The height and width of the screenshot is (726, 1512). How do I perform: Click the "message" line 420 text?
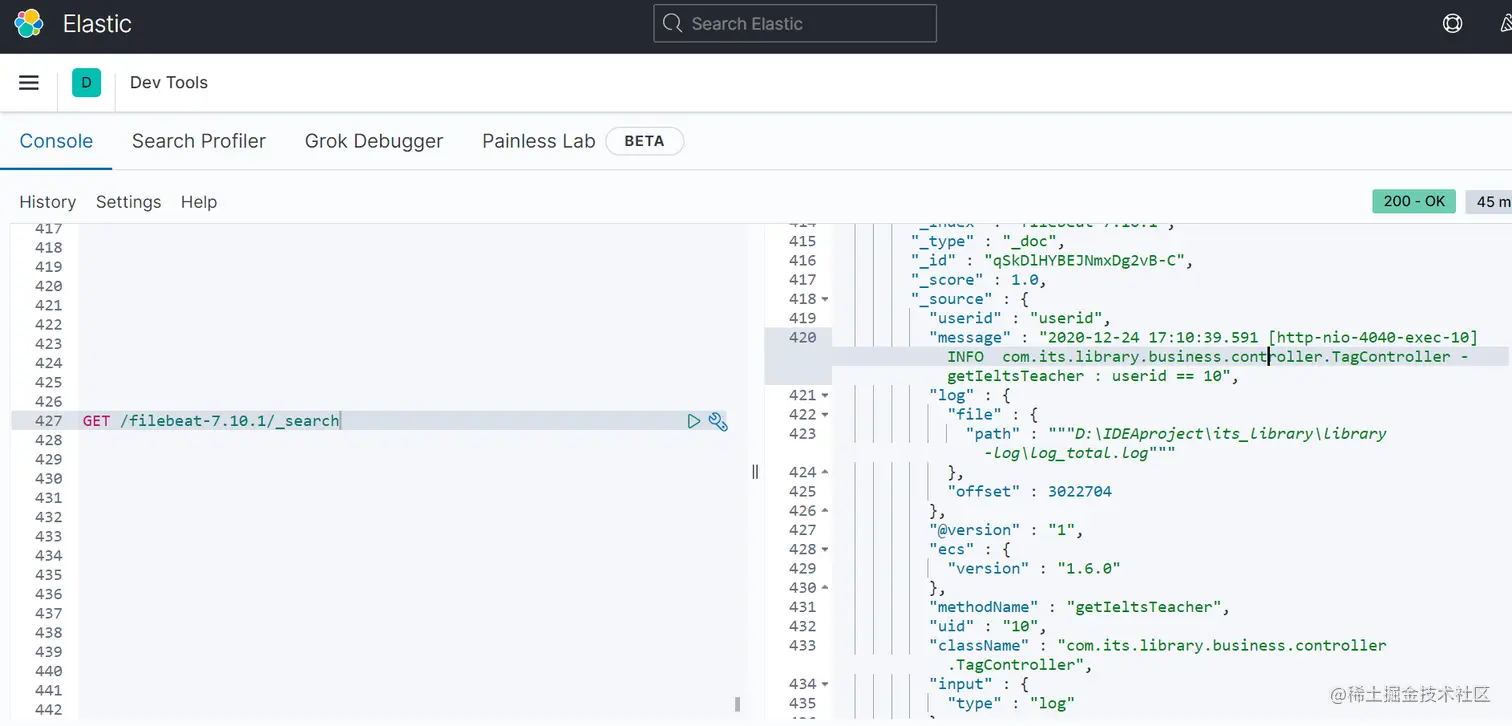tap(1203, 357)
